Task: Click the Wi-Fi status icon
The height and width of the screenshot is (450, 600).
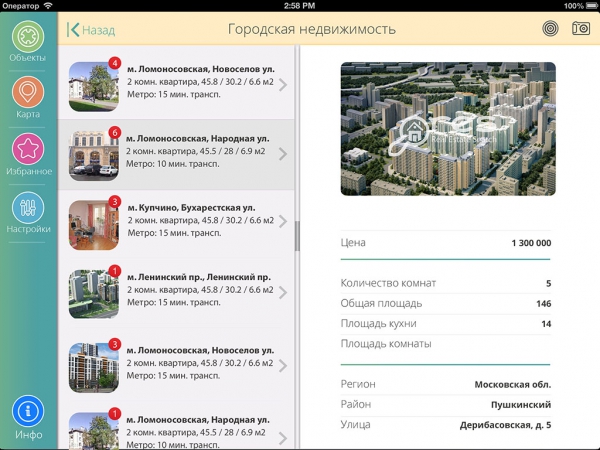Action: pyautogui.click(x=48, y=6)
